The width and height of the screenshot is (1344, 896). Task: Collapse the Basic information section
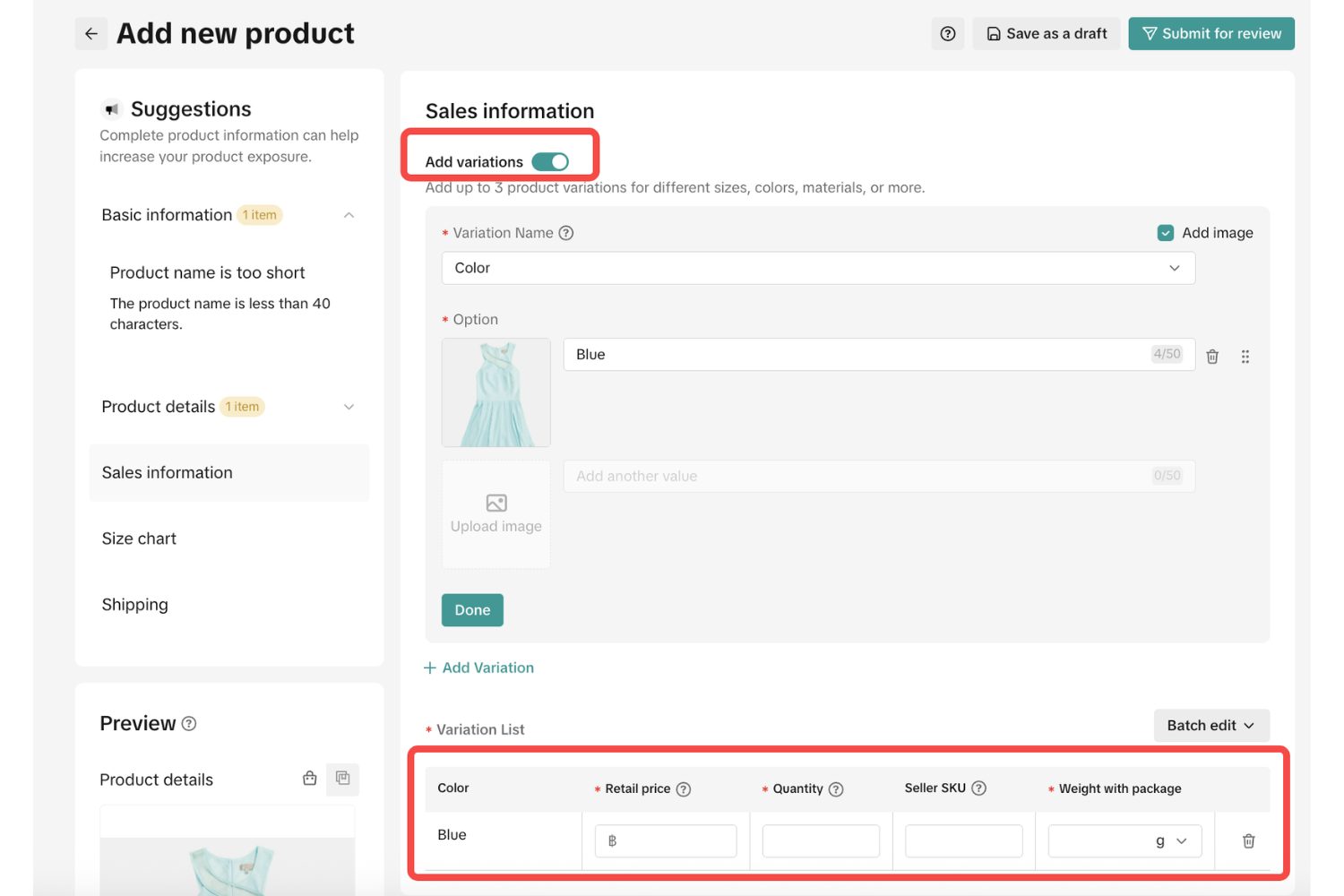coord(349,215)
